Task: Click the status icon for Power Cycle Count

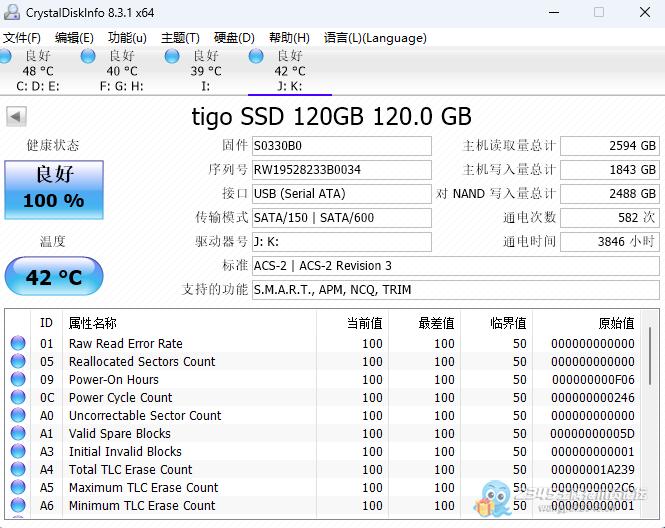Action: pos(18,397)
